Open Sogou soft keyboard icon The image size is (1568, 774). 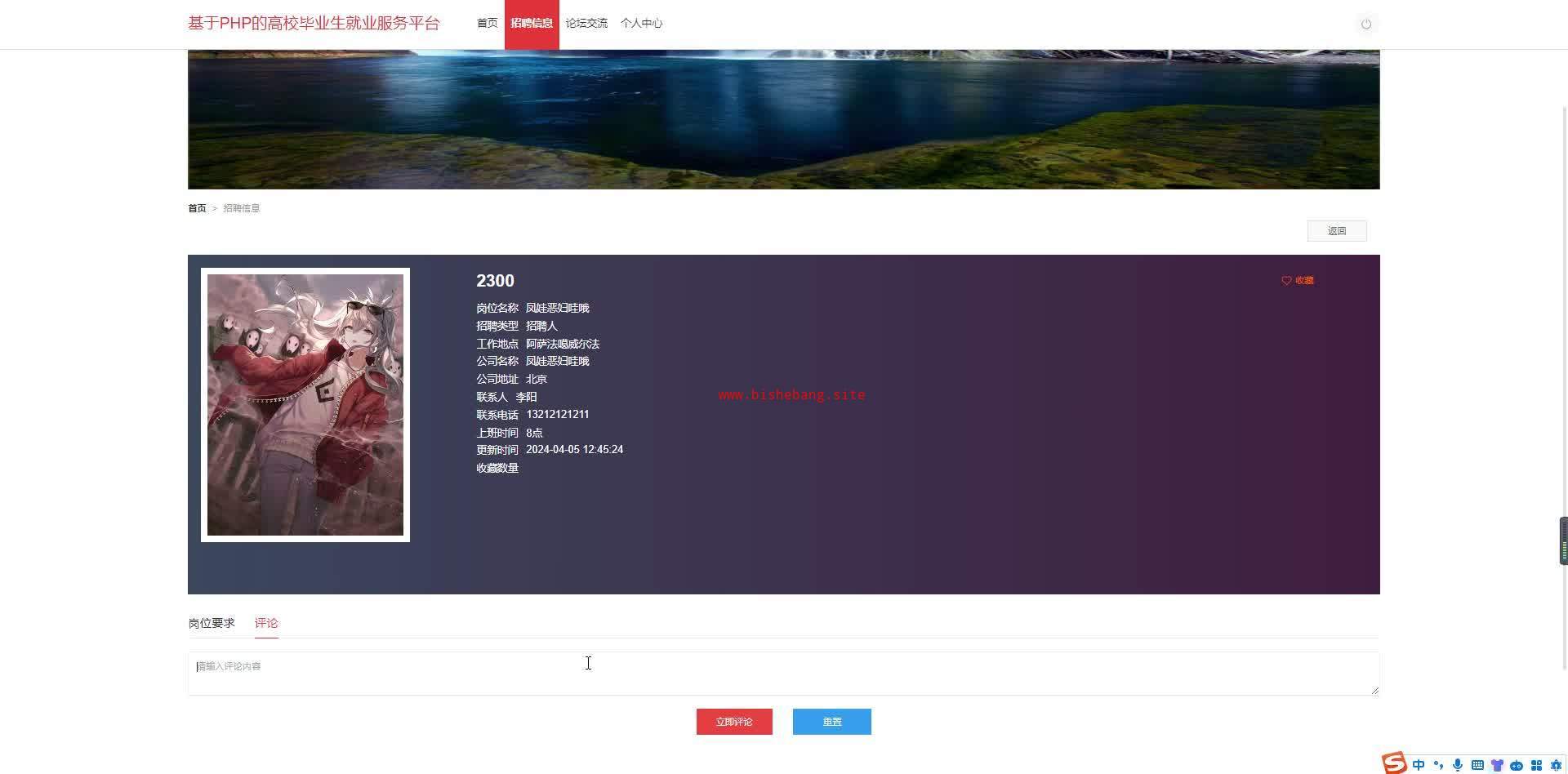(x=1477, y=765)
